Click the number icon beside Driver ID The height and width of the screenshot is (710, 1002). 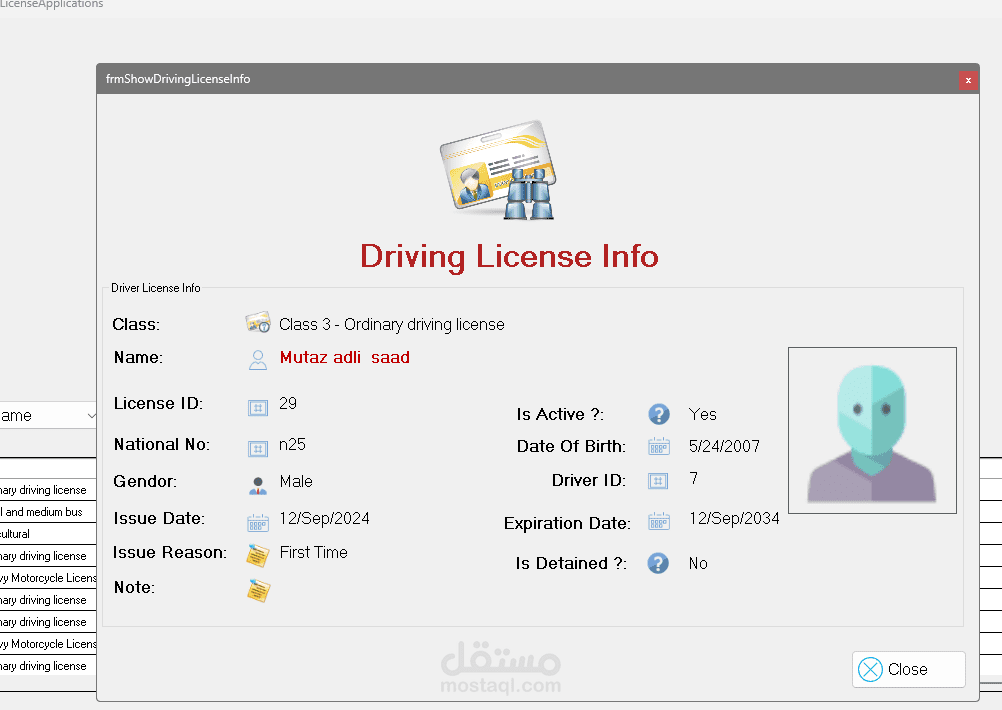[x=658, y=481]
